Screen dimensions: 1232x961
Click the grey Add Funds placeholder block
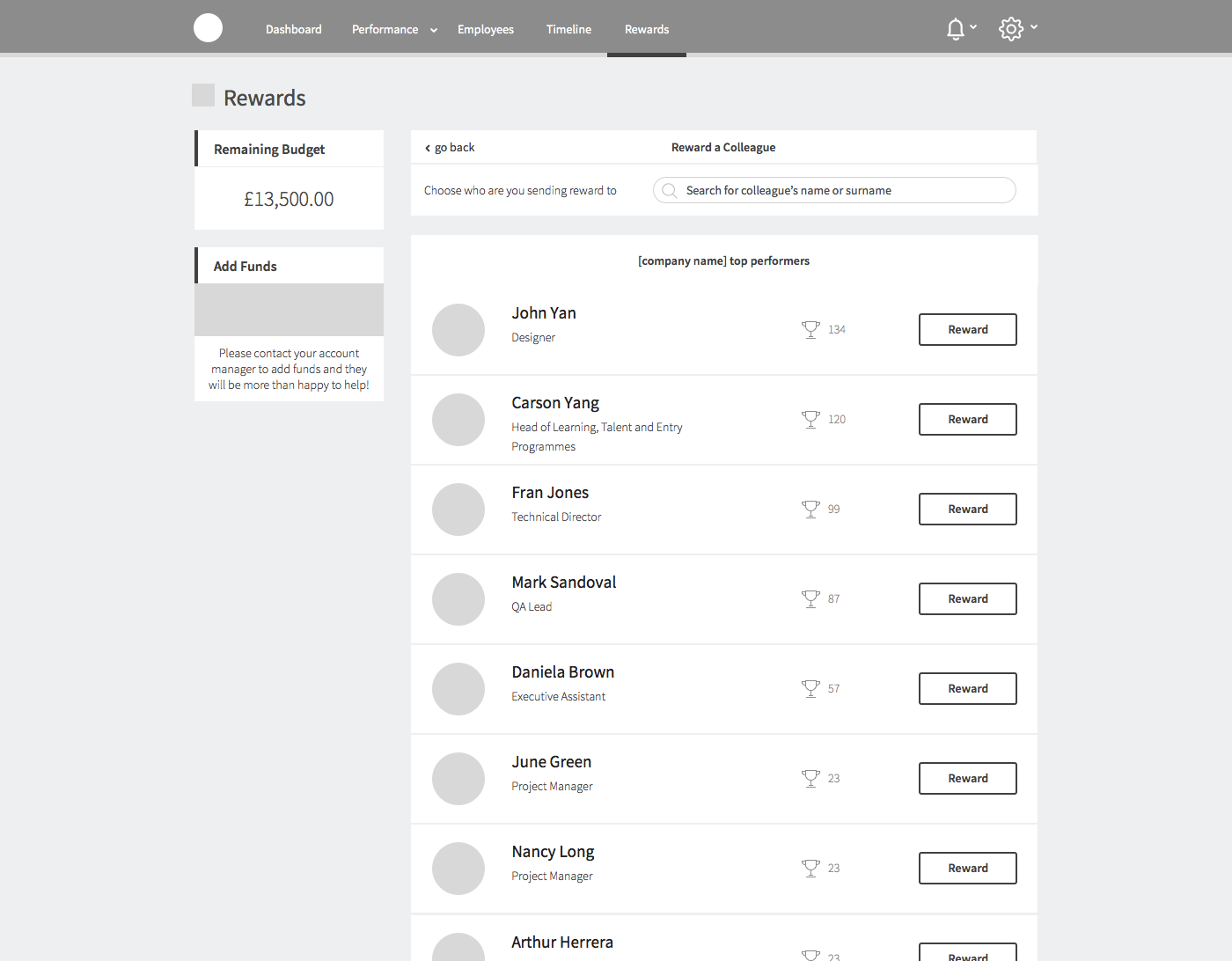point(289,310)
